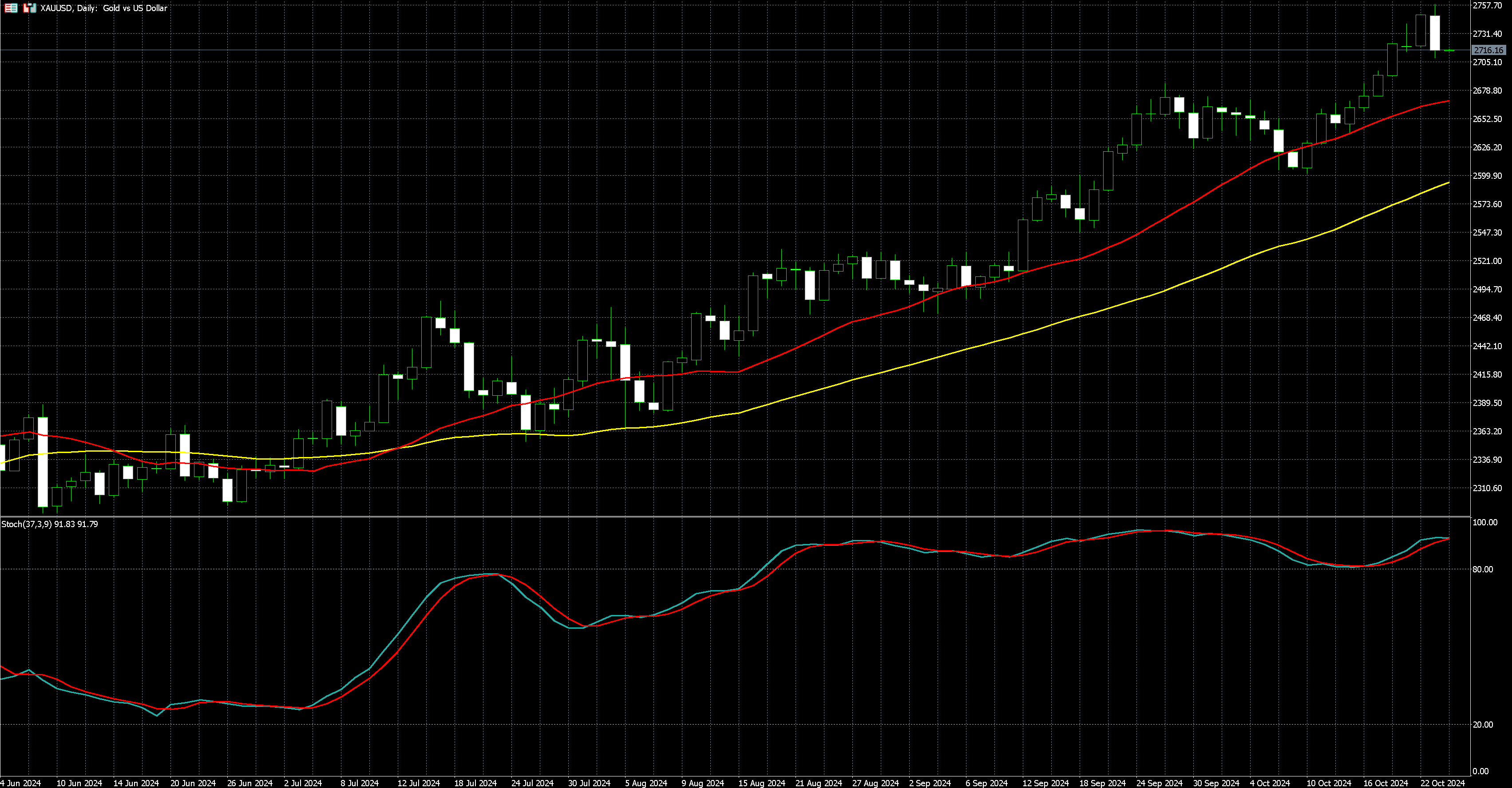This screenshot has width=1512, height=788.
Task: Click the 12 Sep 2024 date label
Action: coord(1045,783)
